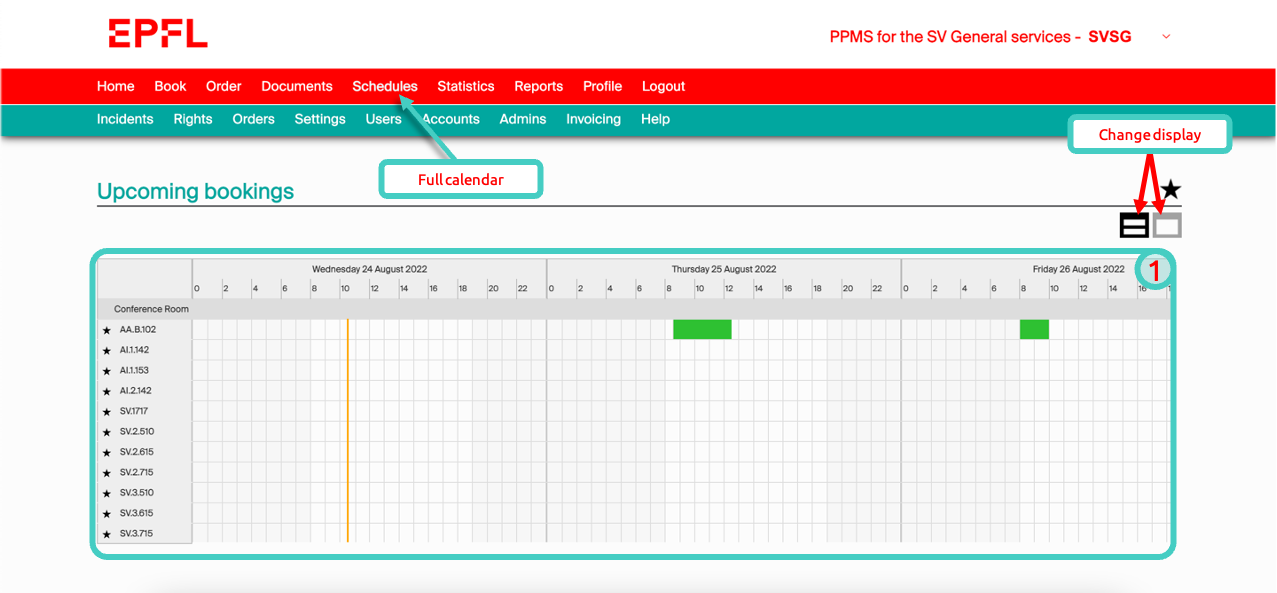
Task: Click star icon beside AI.2.142
Action: pyautogui.click(x=107, y=391)
